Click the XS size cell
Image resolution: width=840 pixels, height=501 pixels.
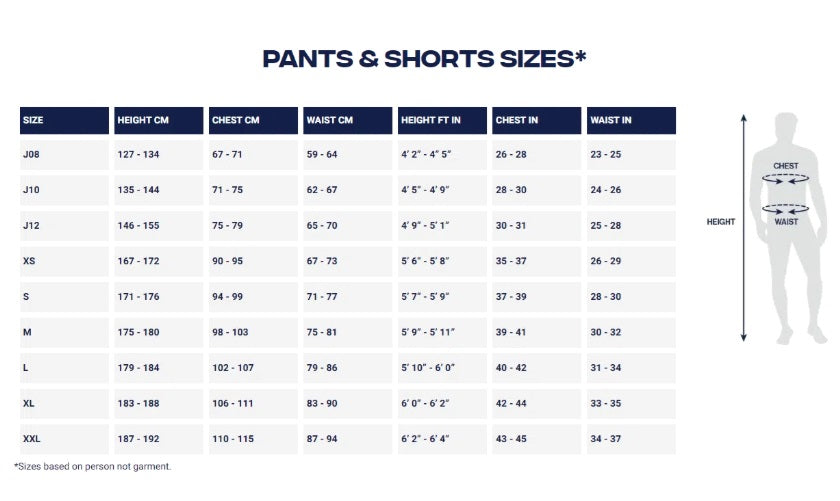click(x=64, y=261)
